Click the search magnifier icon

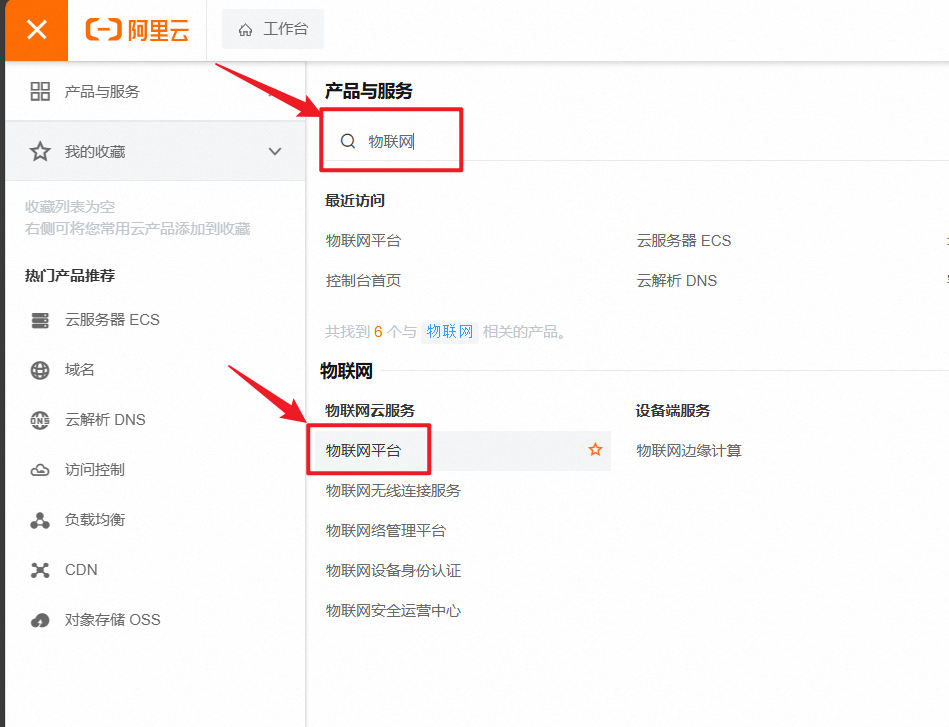(x=348, y=141)
